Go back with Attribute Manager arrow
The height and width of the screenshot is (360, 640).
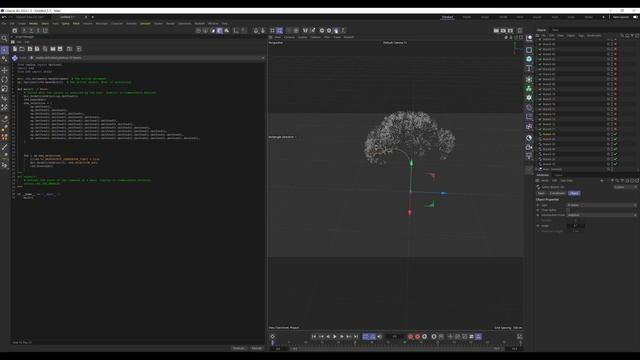pyautogui.click(x=602, y=180)
